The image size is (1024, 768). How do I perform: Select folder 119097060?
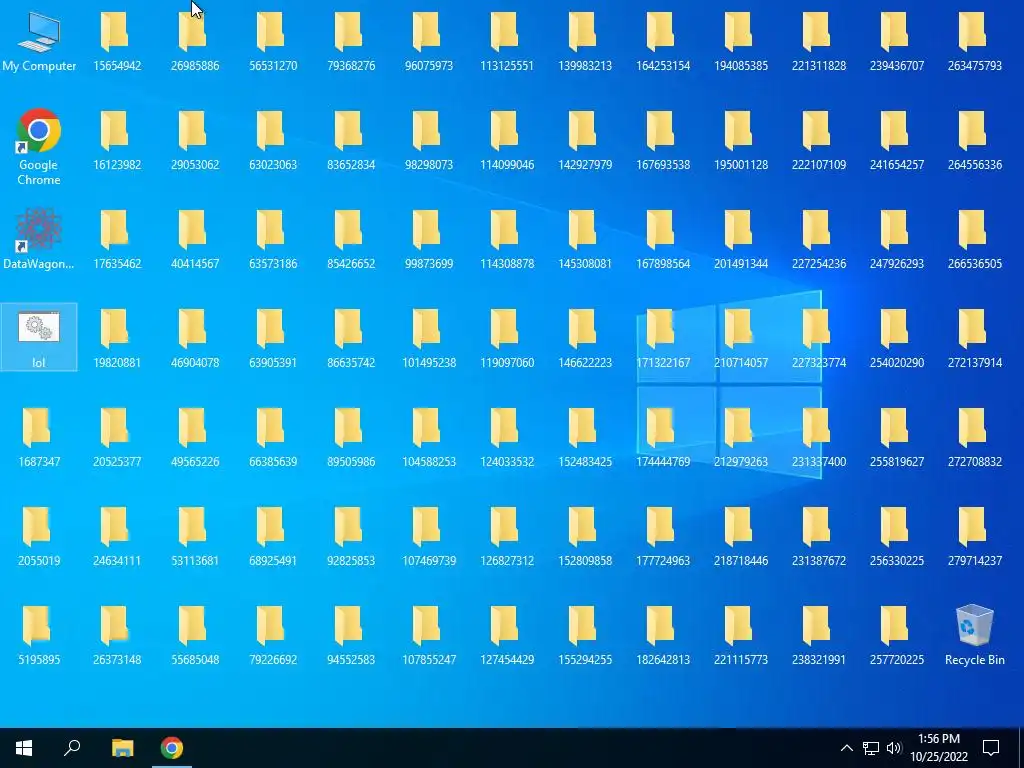507,338
